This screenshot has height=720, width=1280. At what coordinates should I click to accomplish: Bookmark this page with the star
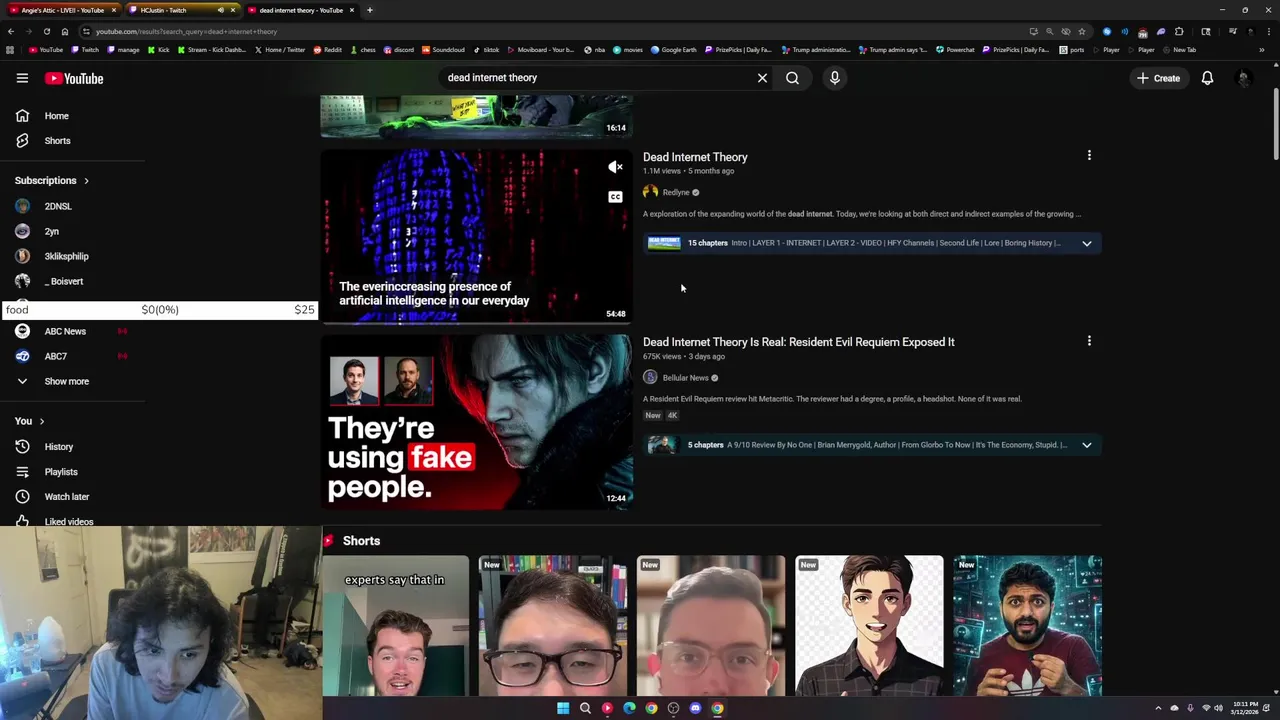click(1081, 31)
